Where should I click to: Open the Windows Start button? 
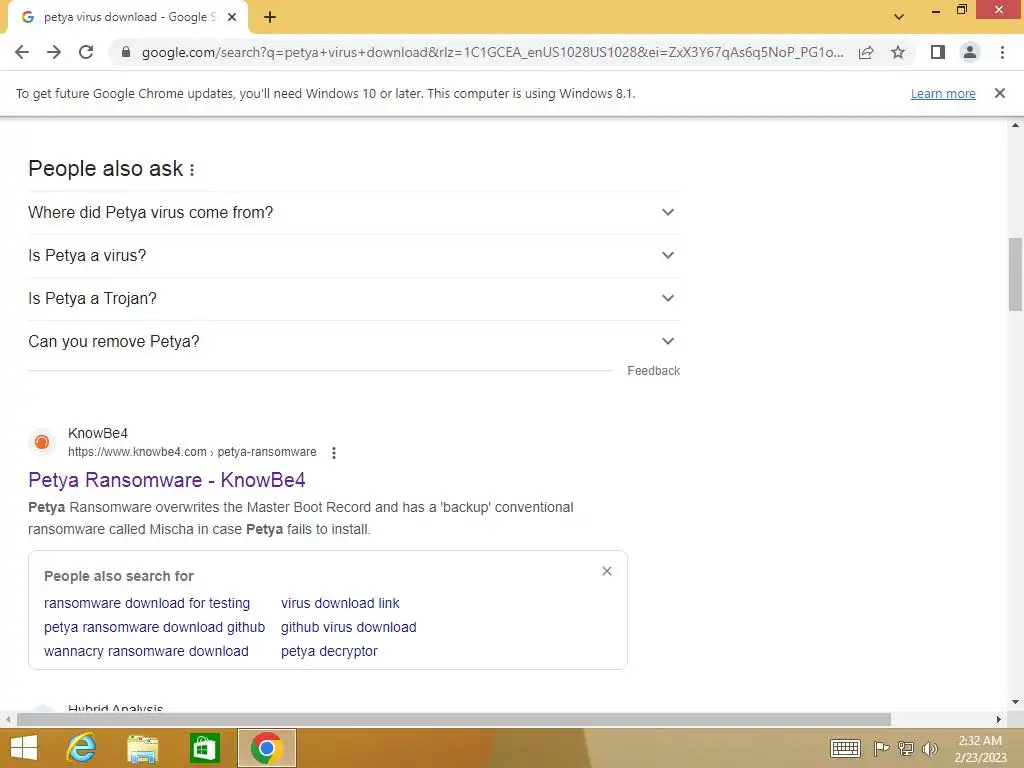point(24,748)
